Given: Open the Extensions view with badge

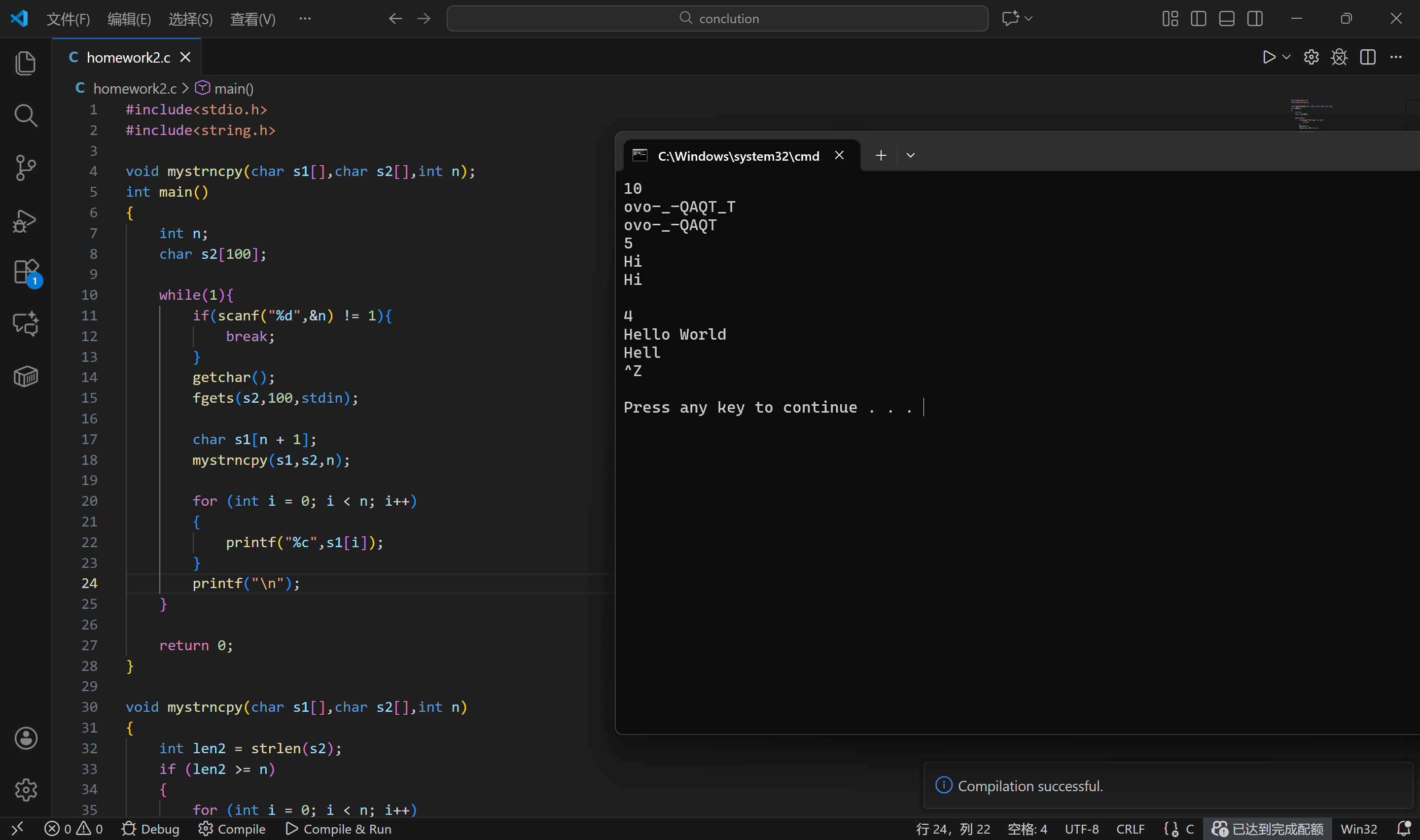Looking at the screenshot, I should (x=26, y=272).
